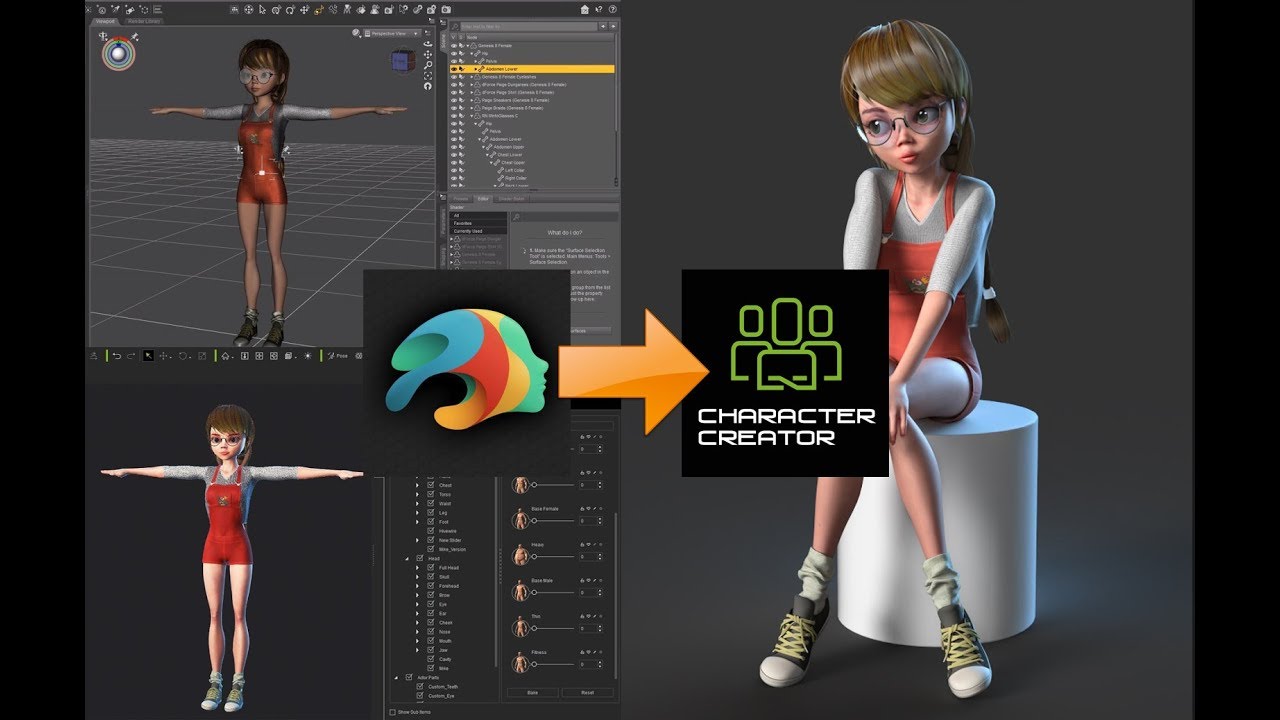1280x720 pixels.
Task: Click the Bake button
Action: [x=532, y=693]
